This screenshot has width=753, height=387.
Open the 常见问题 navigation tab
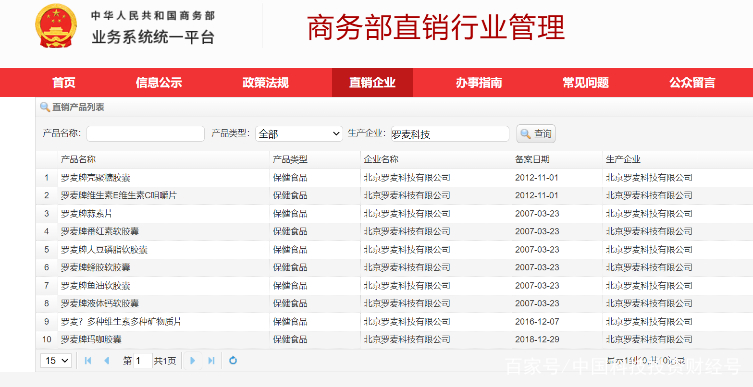[x=585, y=83]
